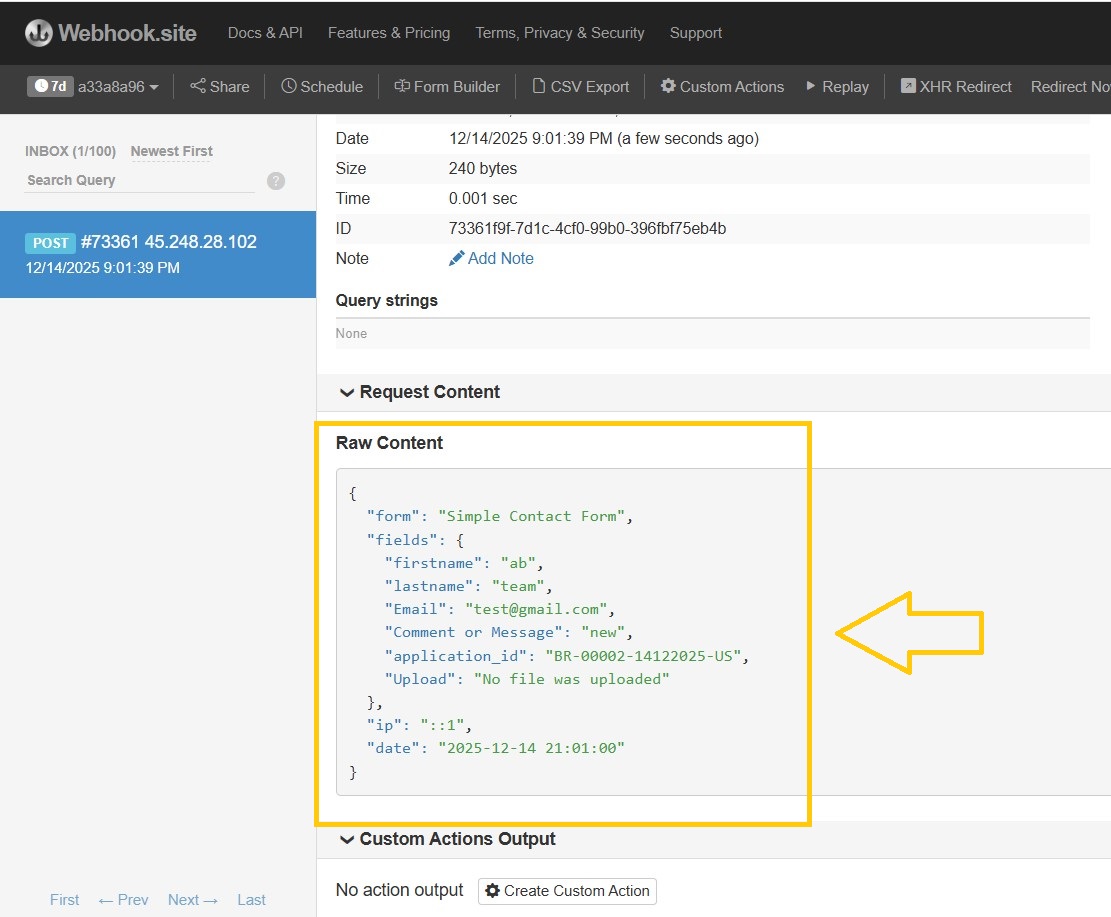The width and height of the screenshot is (1111, 917).
Task: Click the Webhook.site logo
Action: click(x=110, y=32)
